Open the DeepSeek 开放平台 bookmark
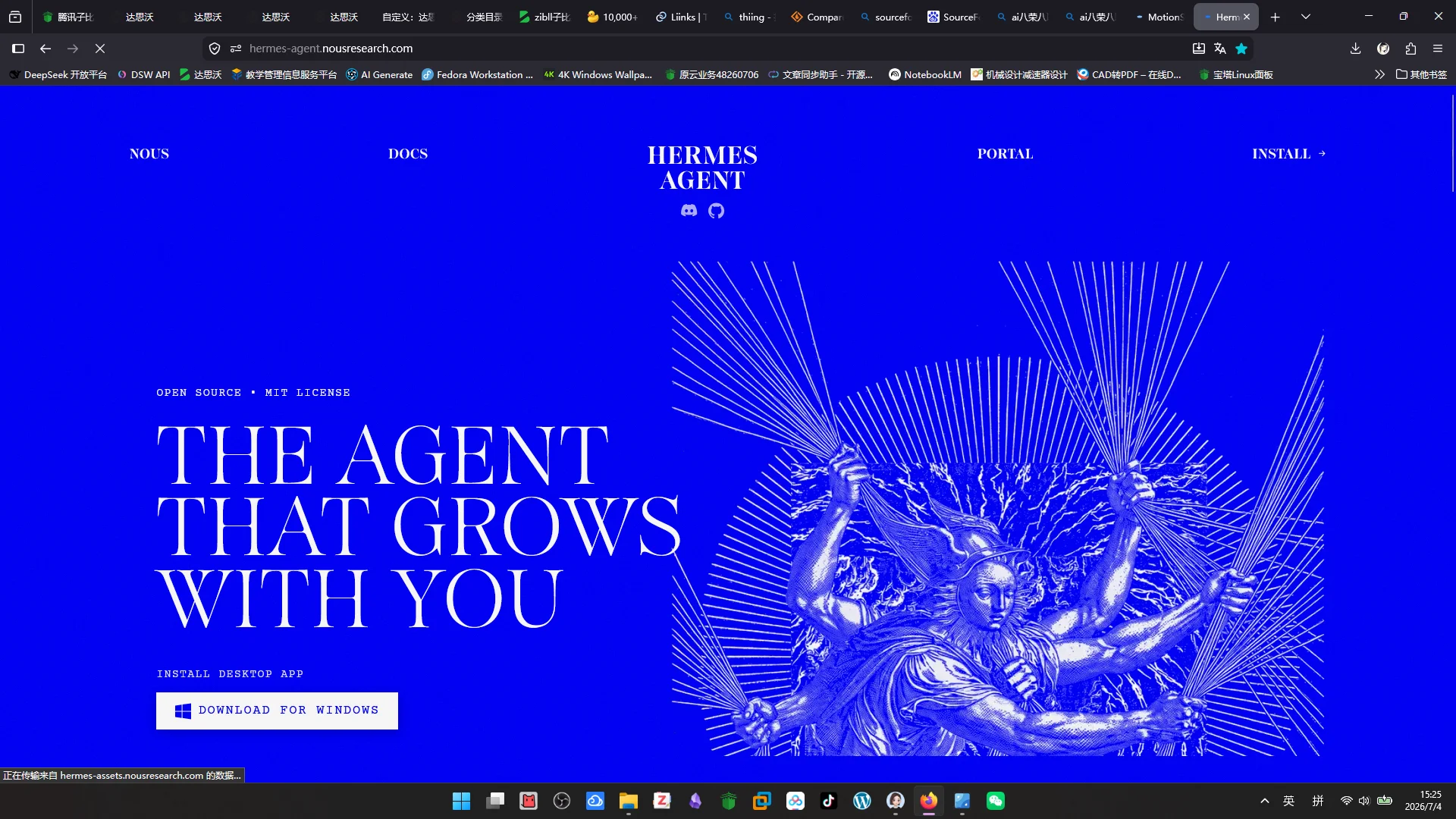Image resolution: width=1456 pixels, height=819 pixels. [58, 74]
